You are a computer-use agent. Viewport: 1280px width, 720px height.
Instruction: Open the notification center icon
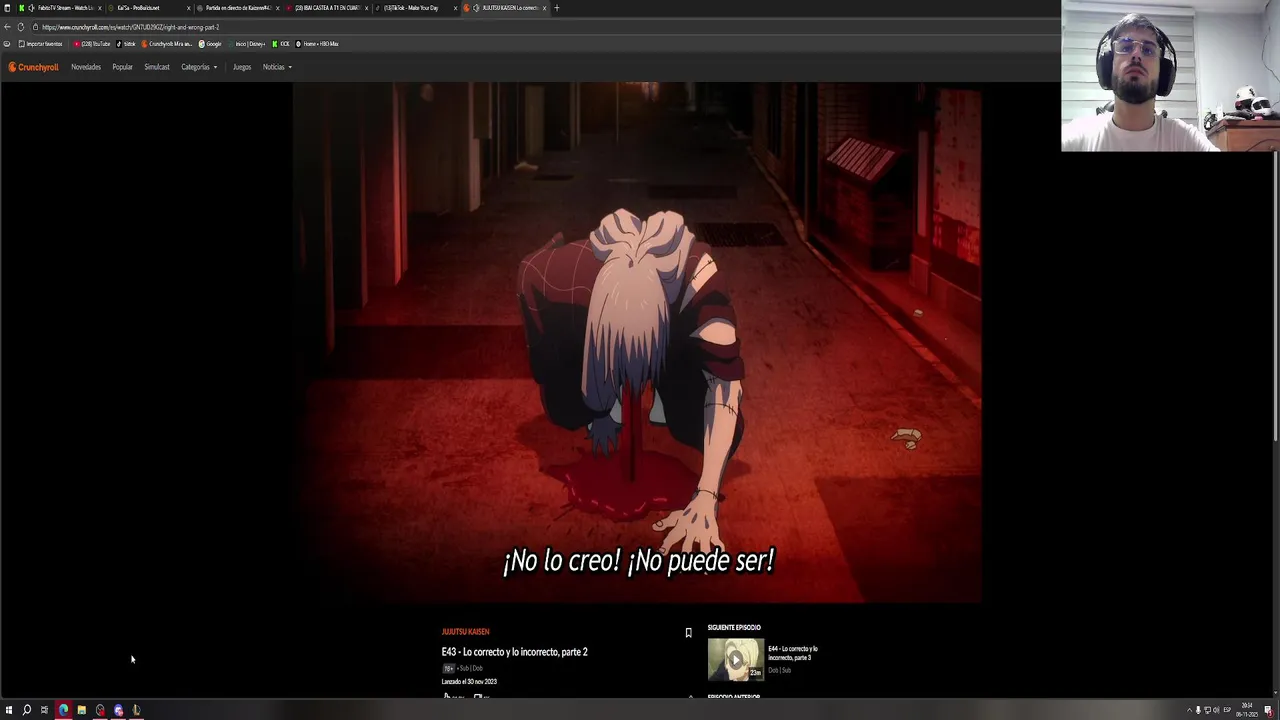pos(1270,710)
